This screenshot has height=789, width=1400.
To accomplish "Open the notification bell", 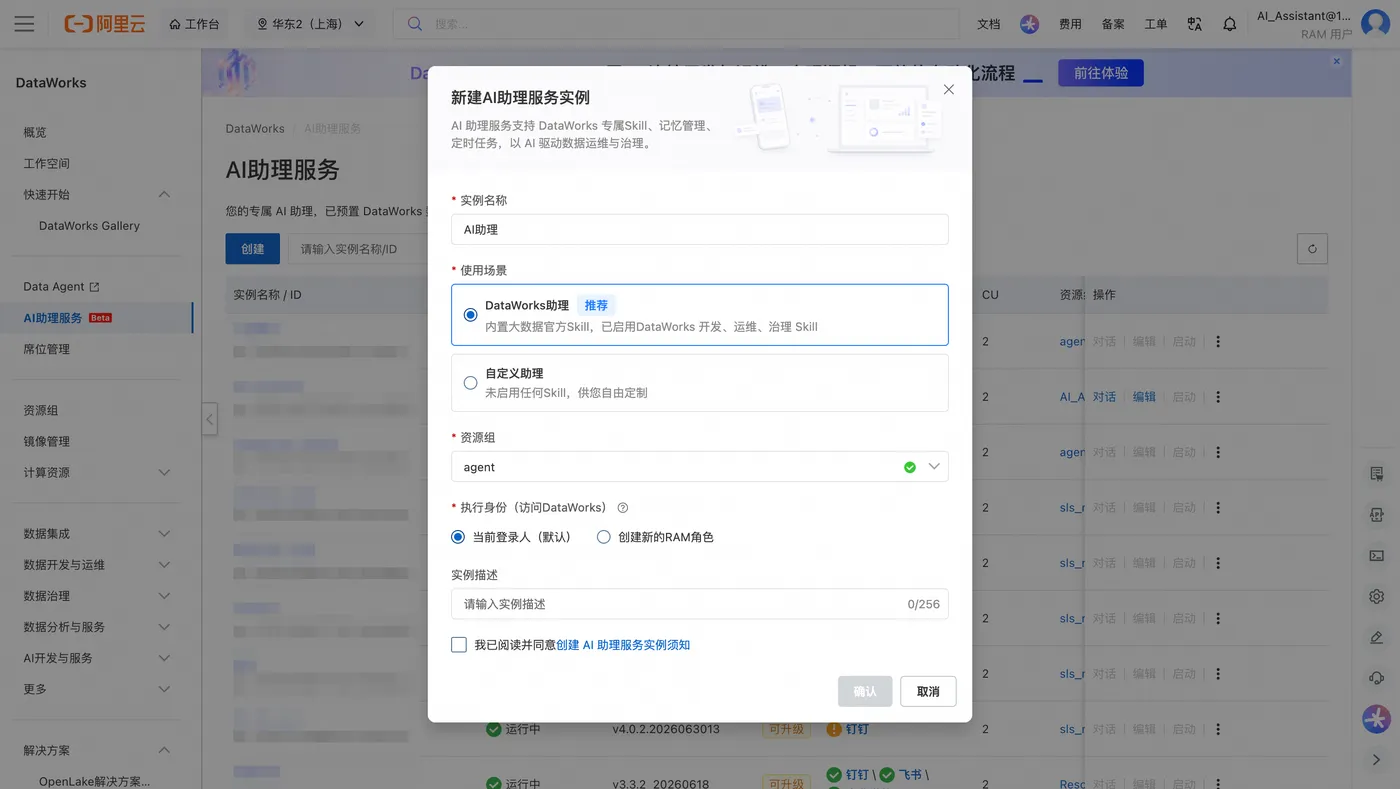I will [1230, 24].
